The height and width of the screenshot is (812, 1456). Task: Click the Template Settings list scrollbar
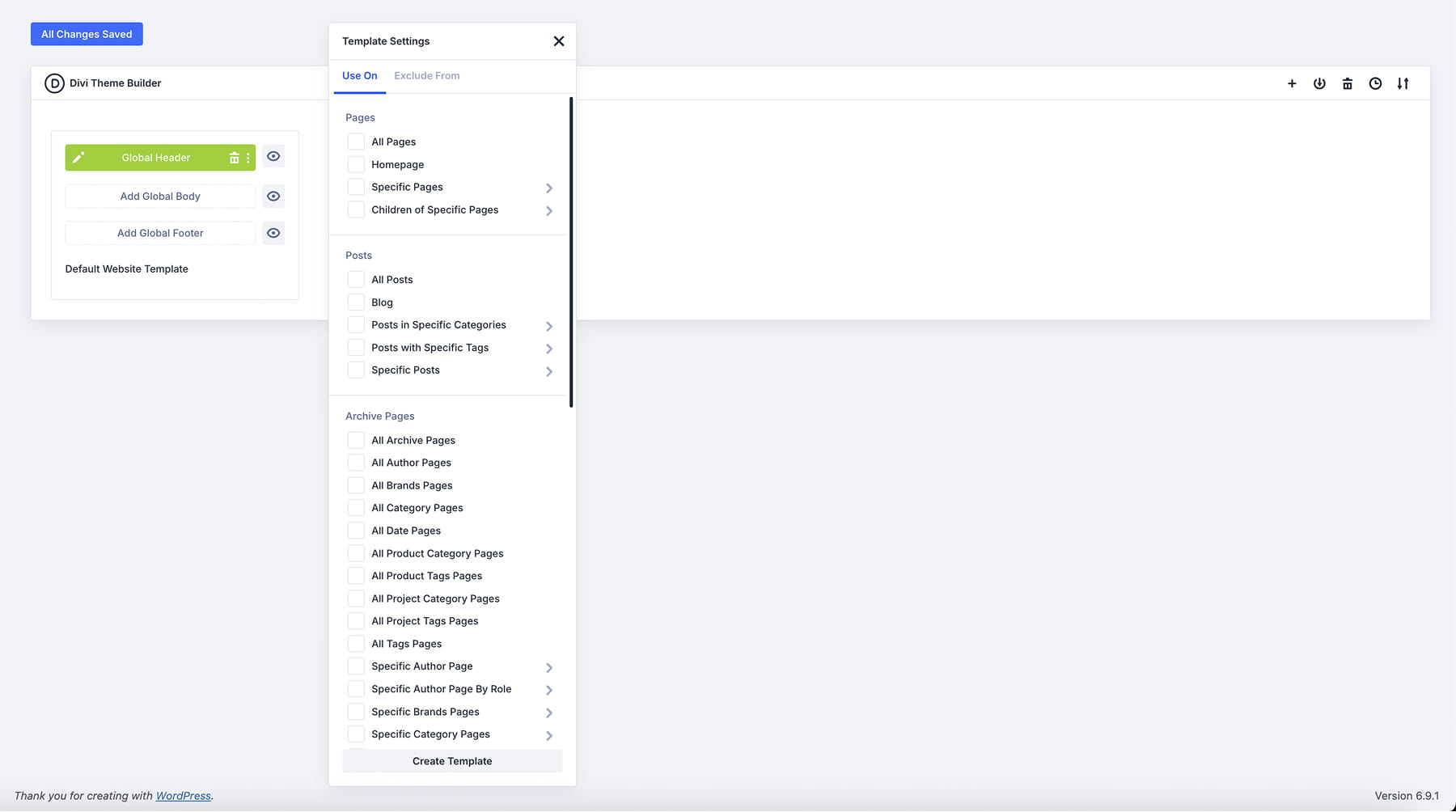coord(571,251)
